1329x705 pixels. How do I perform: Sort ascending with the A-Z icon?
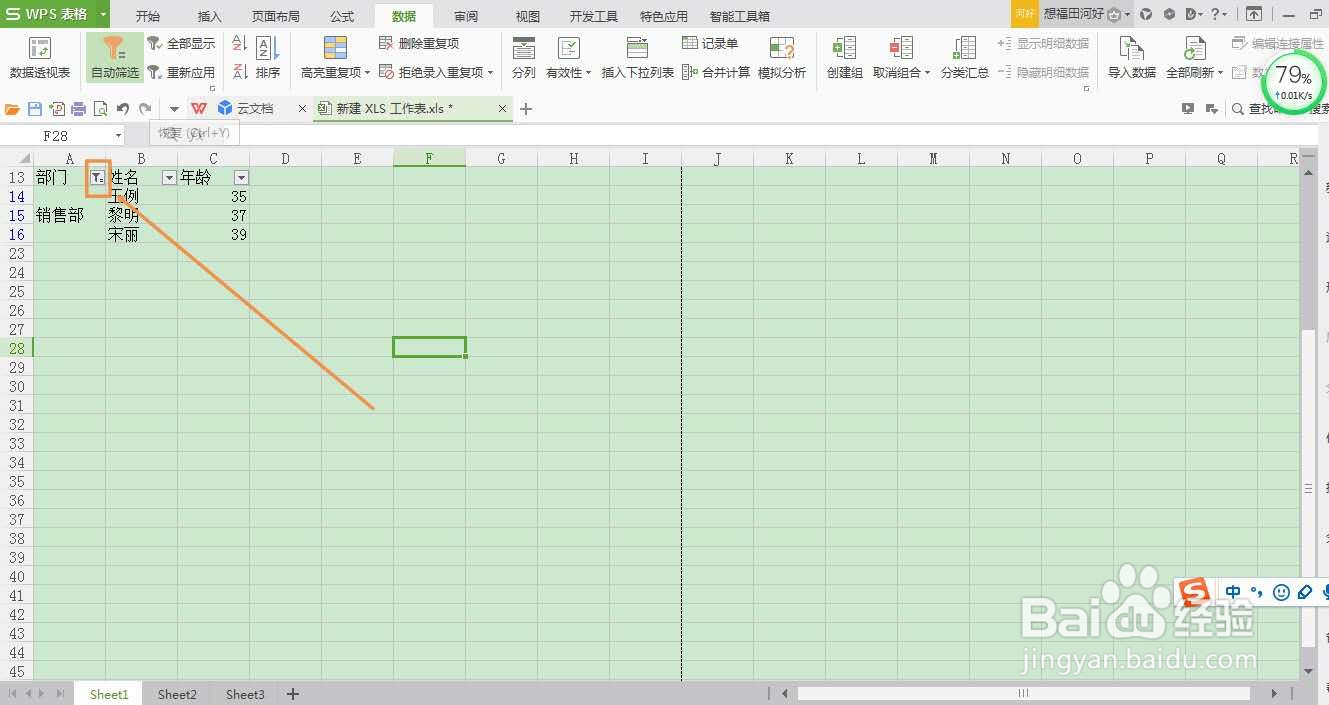coord(240,44)
